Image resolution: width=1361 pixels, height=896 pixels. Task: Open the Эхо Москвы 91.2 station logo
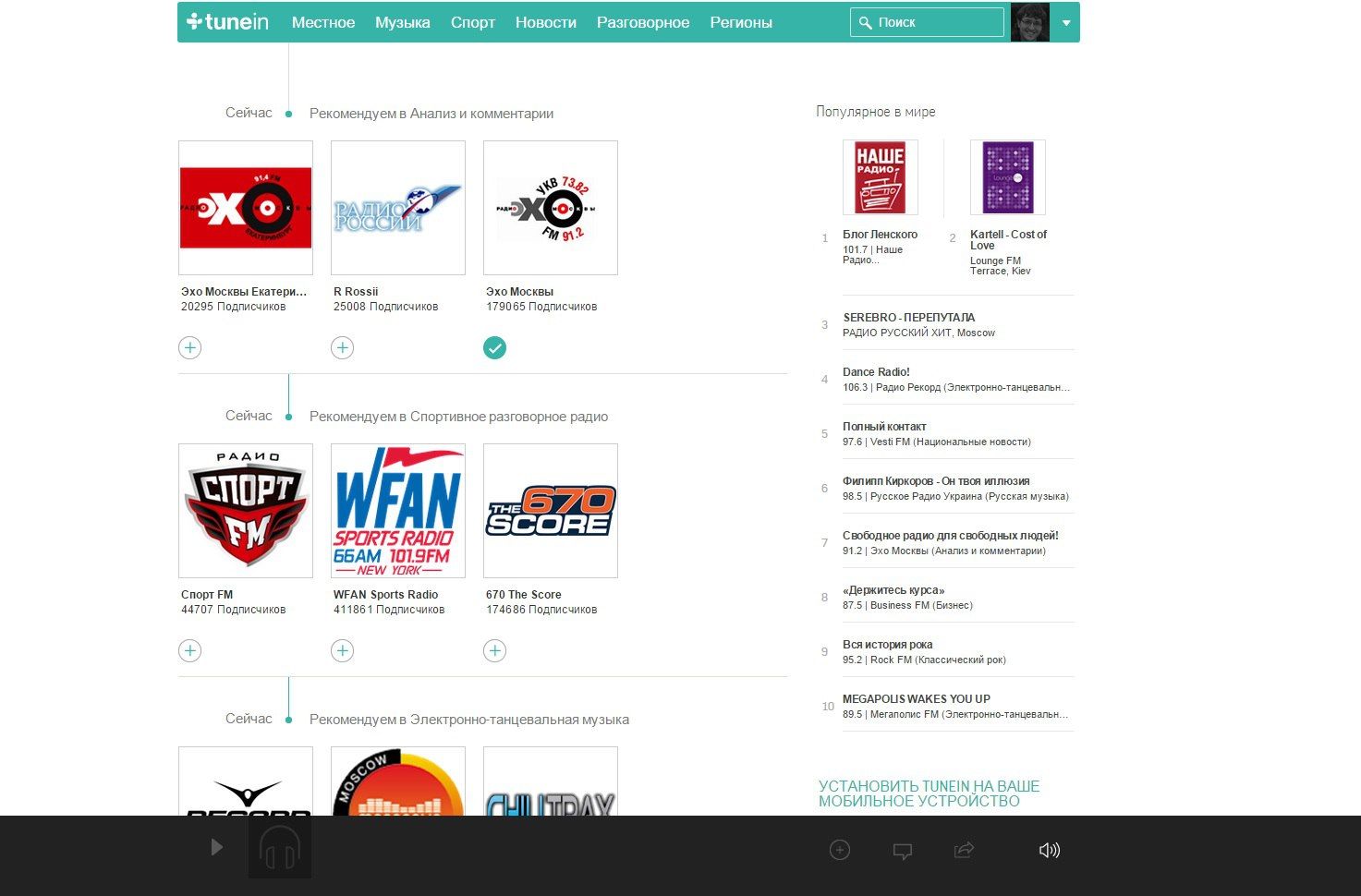(551, 208)
